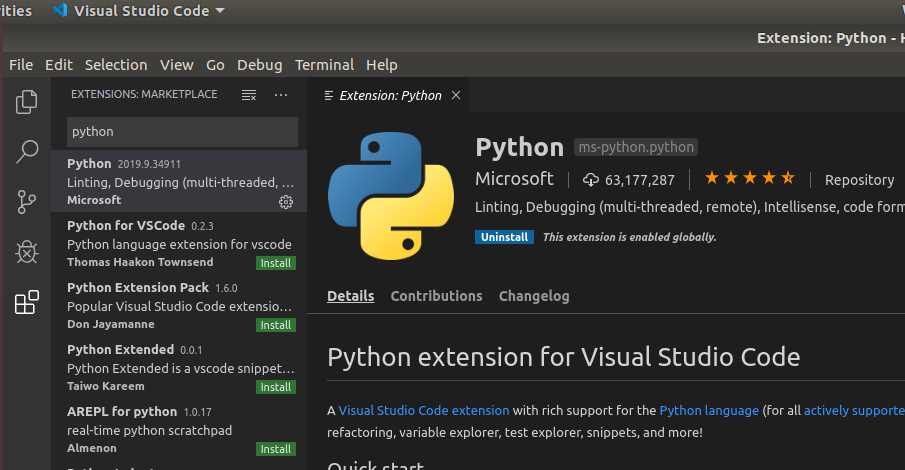This screenshot has height=470, width=905.
Task: Install Python Extension Pack
Action: tap(276, 325)
